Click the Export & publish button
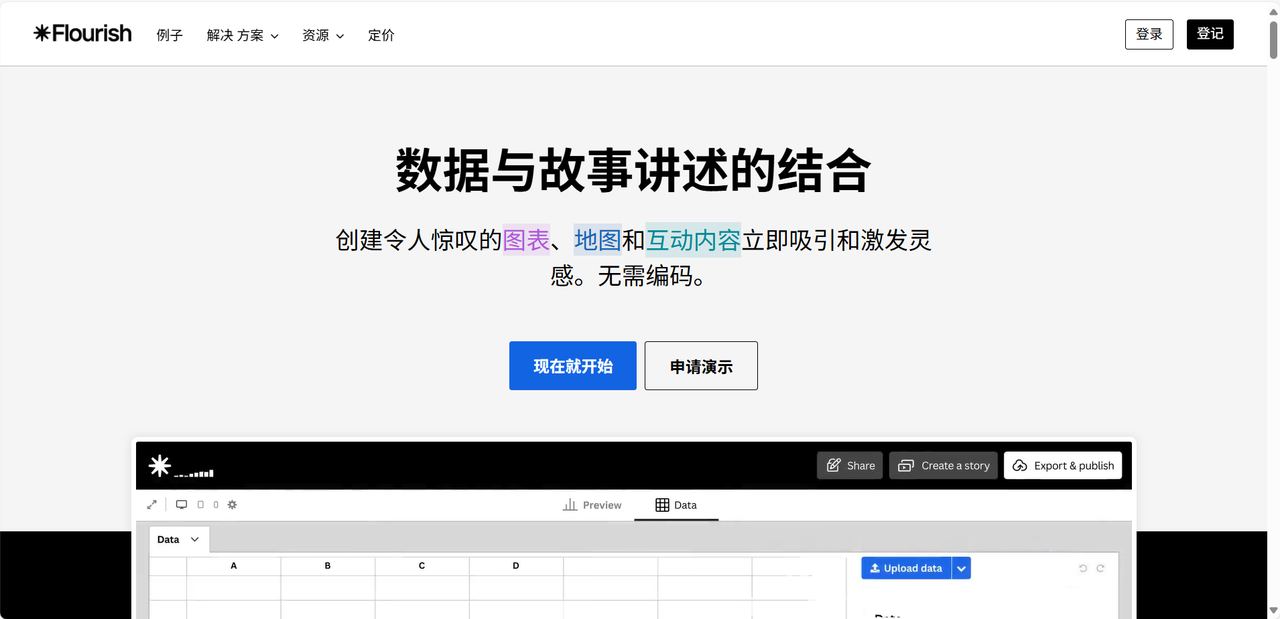This screenshot has width=1280, height=619. 1063,465
